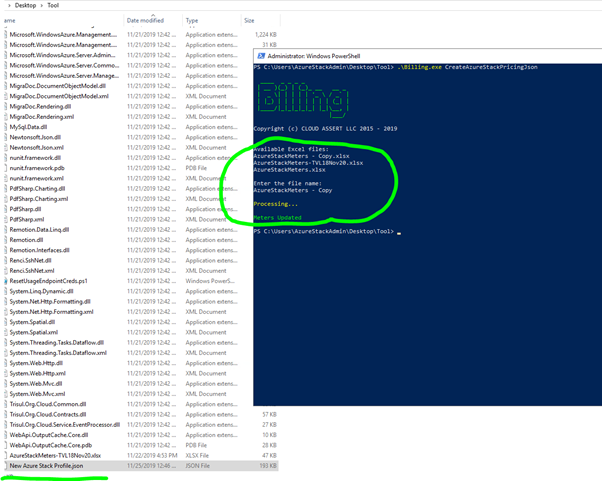Click the Administrator: Windows PowerShell title bar
This screenshot has height=481, width=602.
(x=427, y=56)
